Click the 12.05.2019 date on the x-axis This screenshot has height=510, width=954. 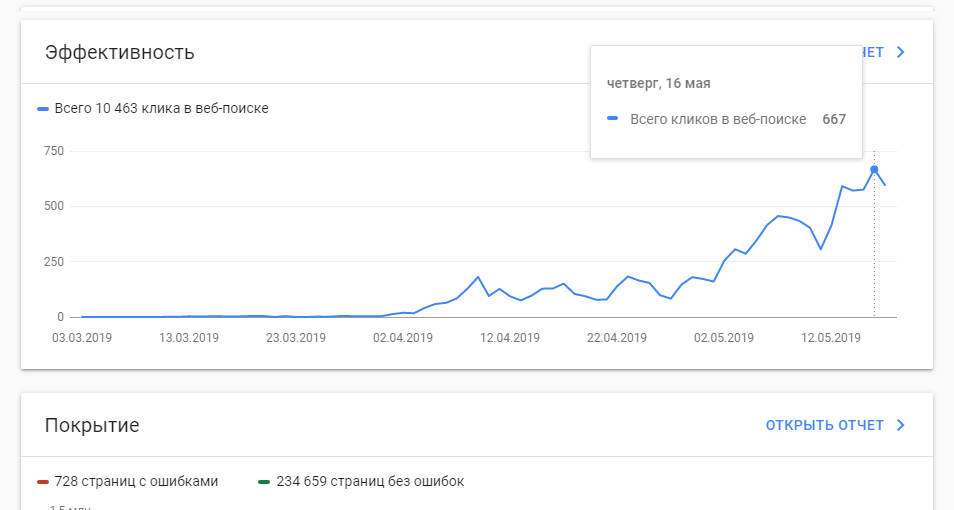click(x=832, y=338)
